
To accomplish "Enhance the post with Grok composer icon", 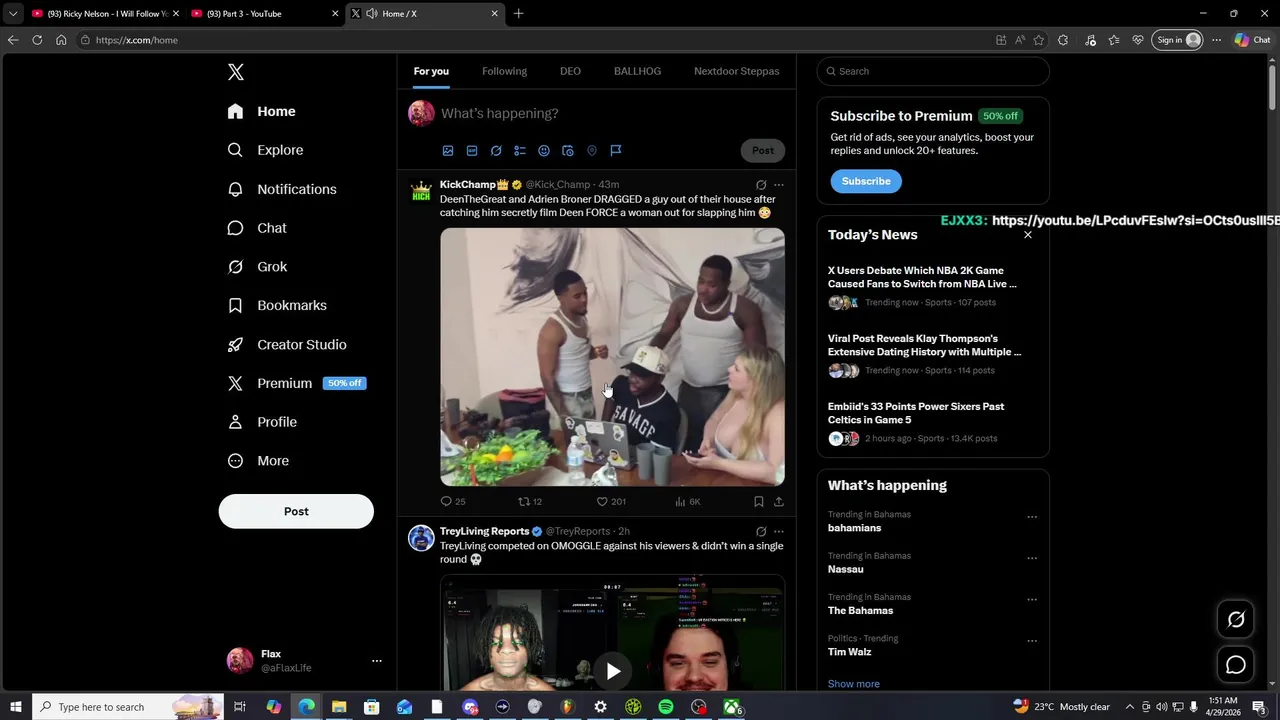I will [496, 151].
